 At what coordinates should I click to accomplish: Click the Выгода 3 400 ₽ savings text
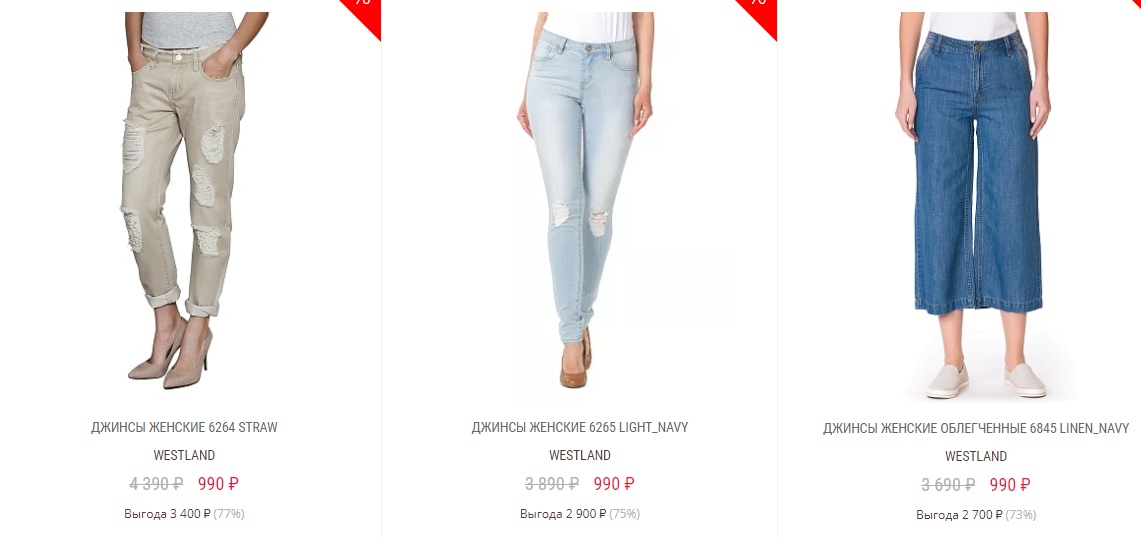click(x=167, y=514)
